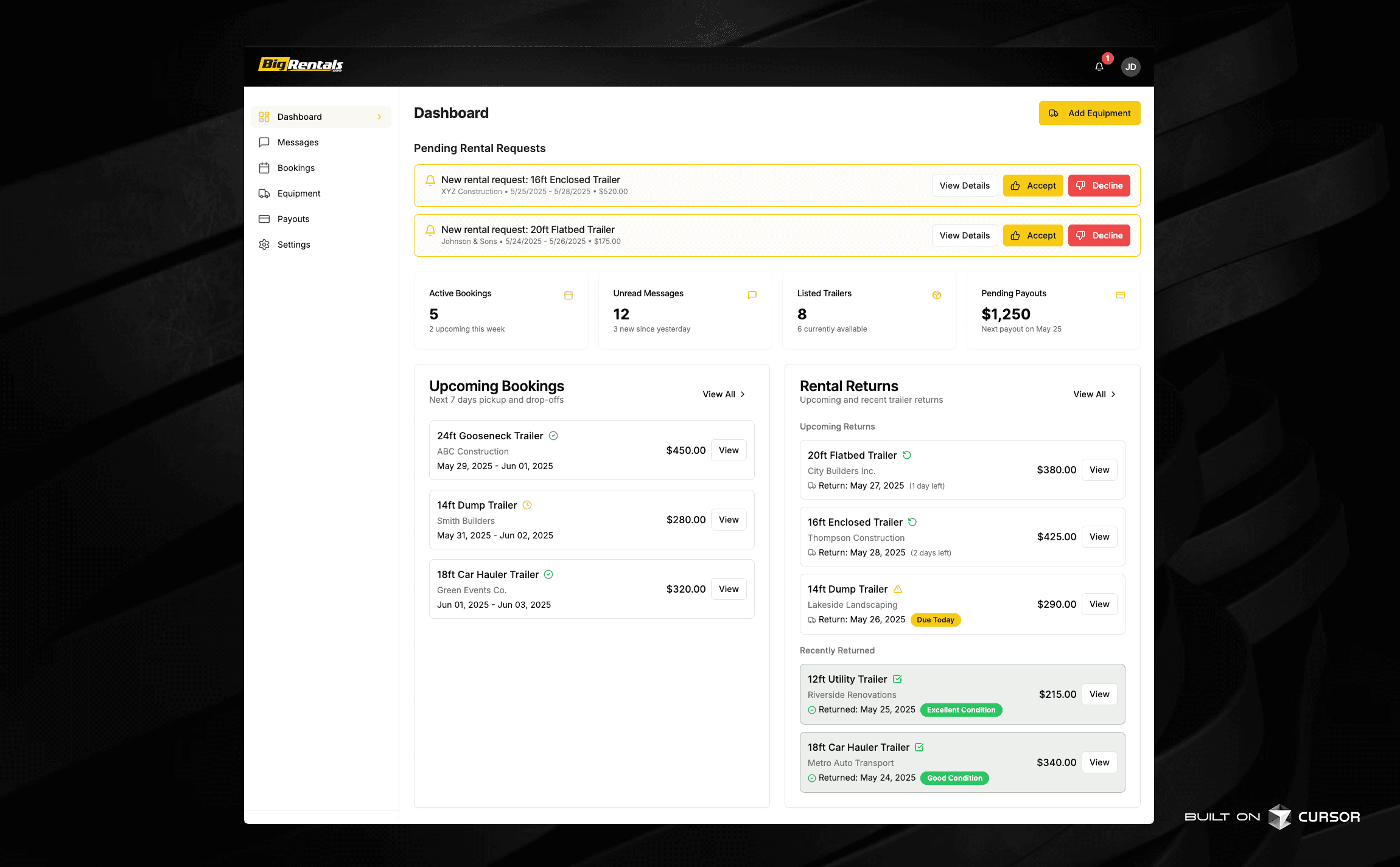Open the JD user avatar menu
The image size is (1400, 867).
[x=1130, y=67]
